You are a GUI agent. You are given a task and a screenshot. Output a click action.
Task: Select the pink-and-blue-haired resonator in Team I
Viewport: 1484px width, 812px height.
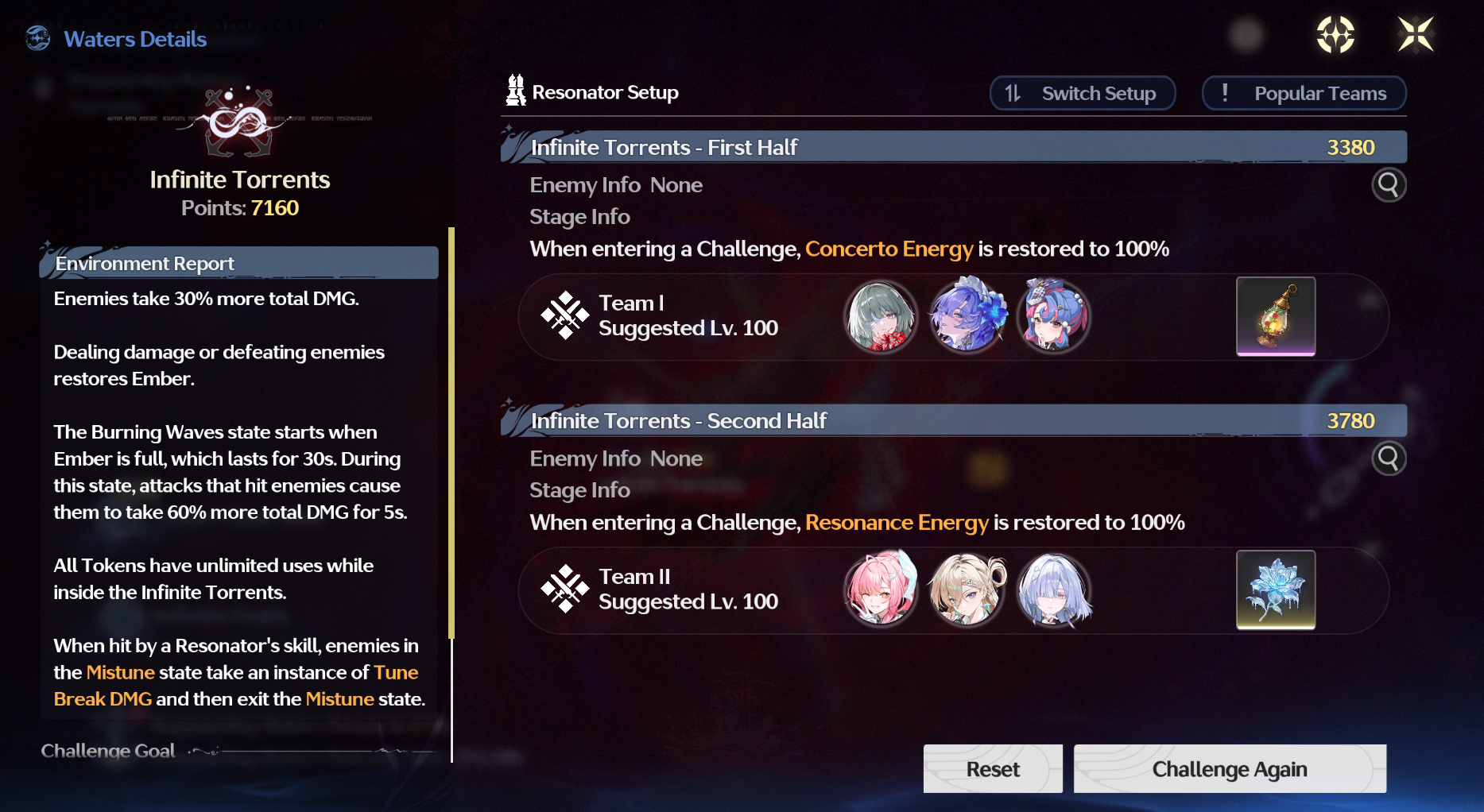pyautogui.click(x=1054, y=316)
